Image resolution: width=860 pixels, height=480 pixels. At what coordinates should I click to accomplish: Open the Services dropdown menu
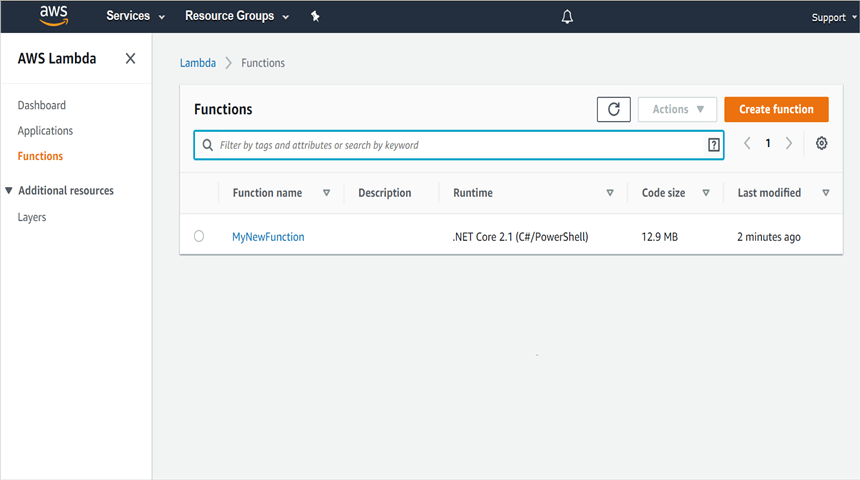tap(135, 17)
